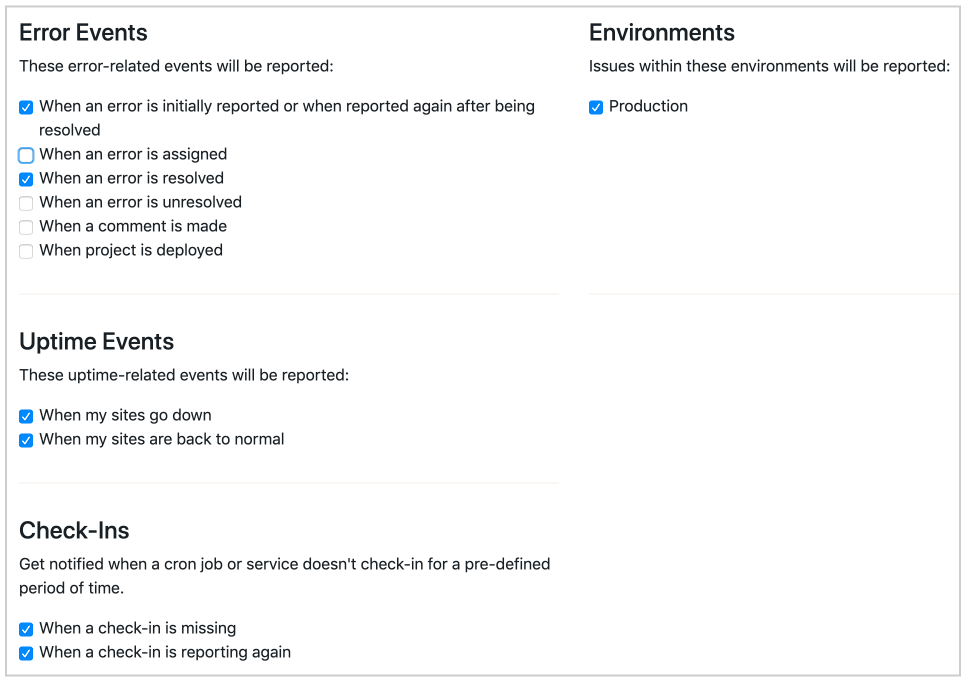Viewport: 966px width, 681px height.
Task: Uncheck the Production environment checkbox
Action: (x=595, y=107)
